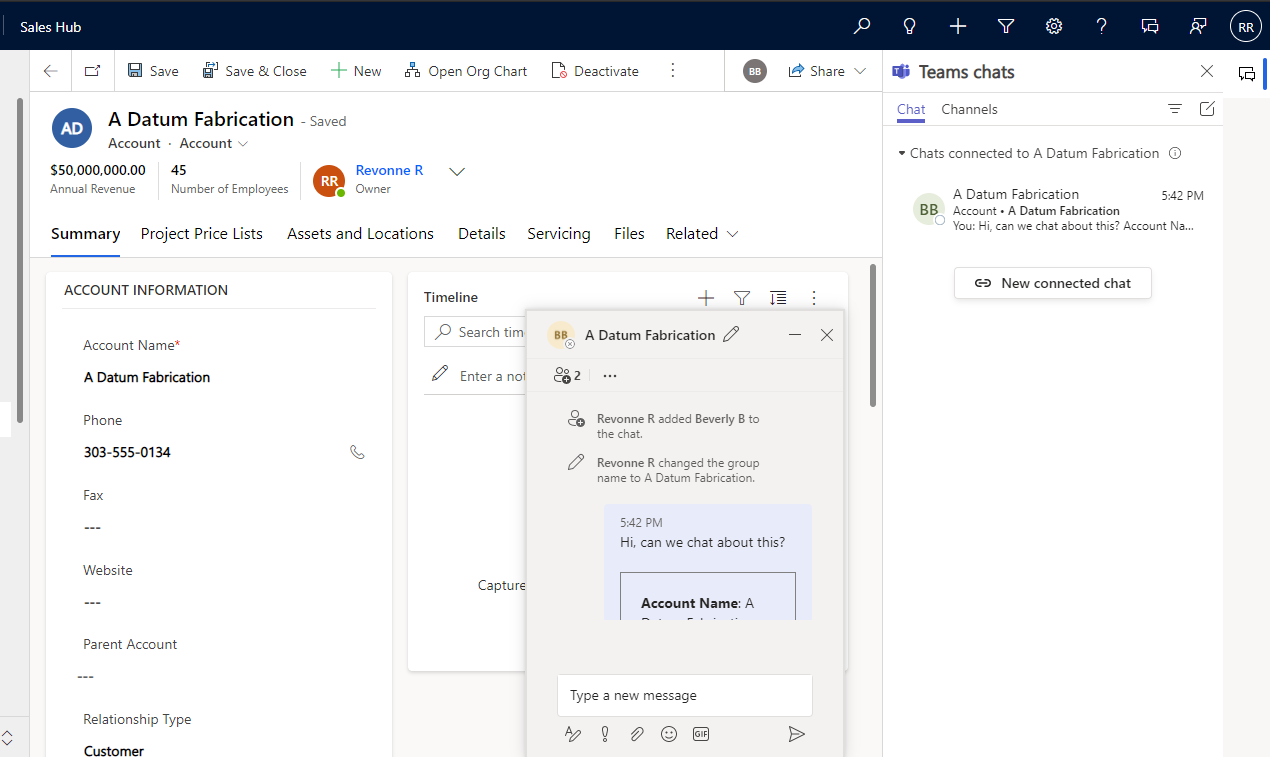Open the RR user profile avatar
Screen dimensions: 1270x757
pyautogui.click(x=1246, y=27)
